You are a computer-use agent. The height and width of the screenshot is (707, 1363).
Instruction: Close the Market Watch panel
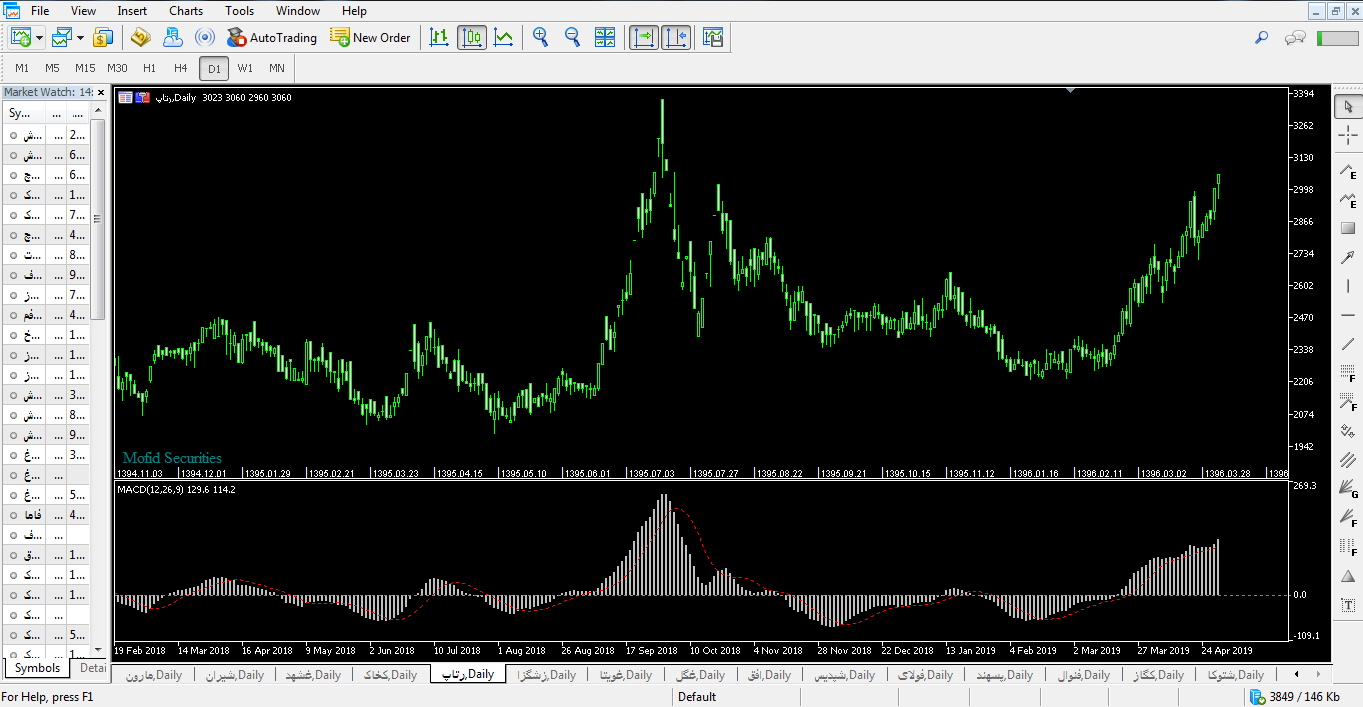point(101,92)
